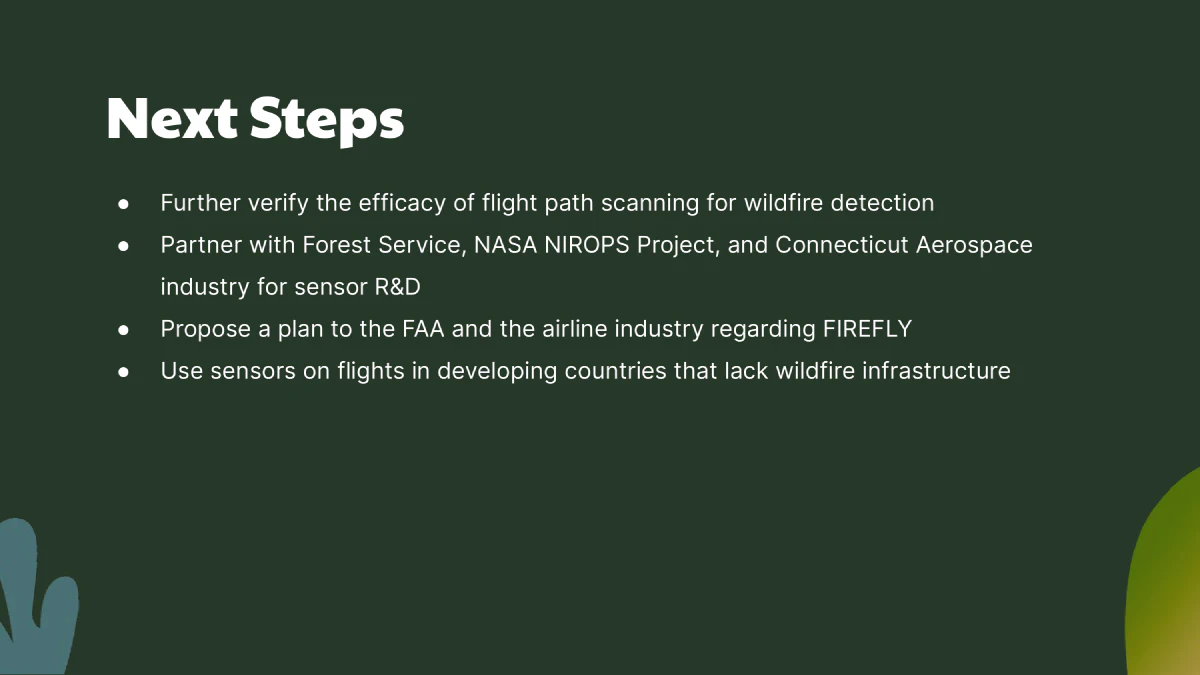
Task: Click the "Next Steps" slide title
Action: pyautogui.click(x=255, y=119)
